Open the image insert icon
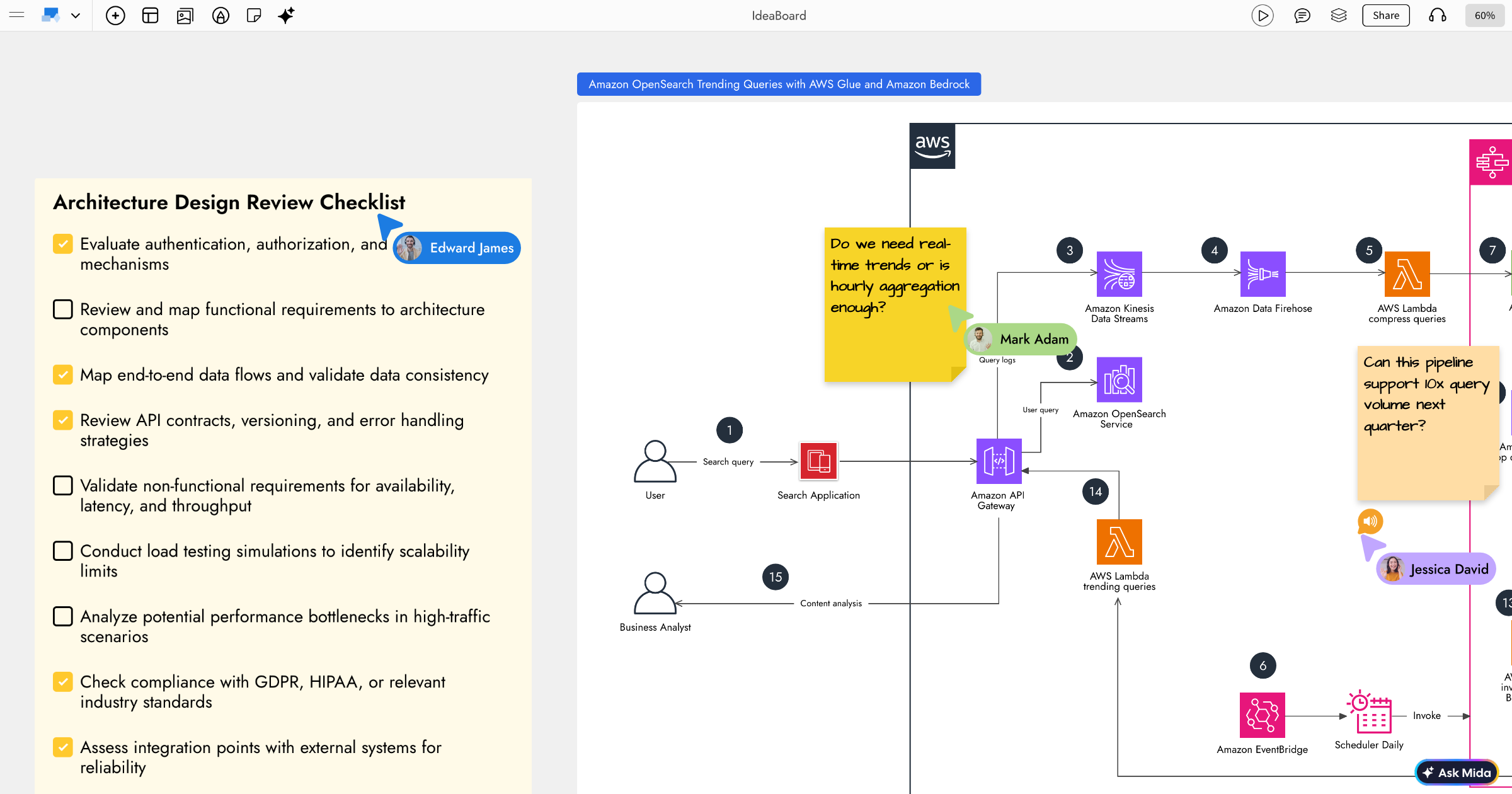Screen dimensions: 1512x794 (x=185, y=16)
